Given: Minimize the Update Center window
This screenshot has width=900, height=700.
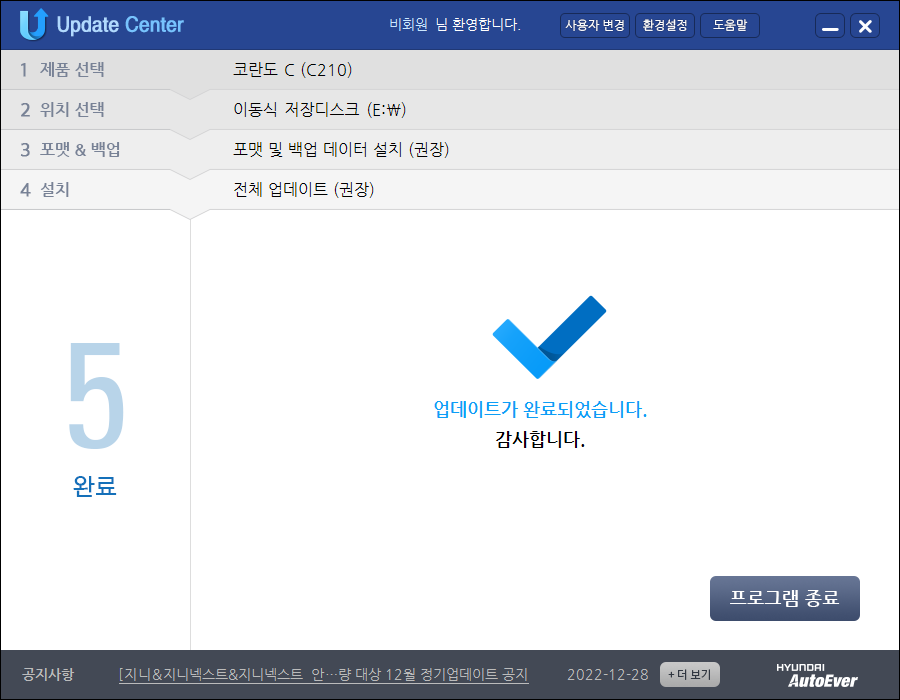Looking at the screenshot, I should [x=830, y=26].
